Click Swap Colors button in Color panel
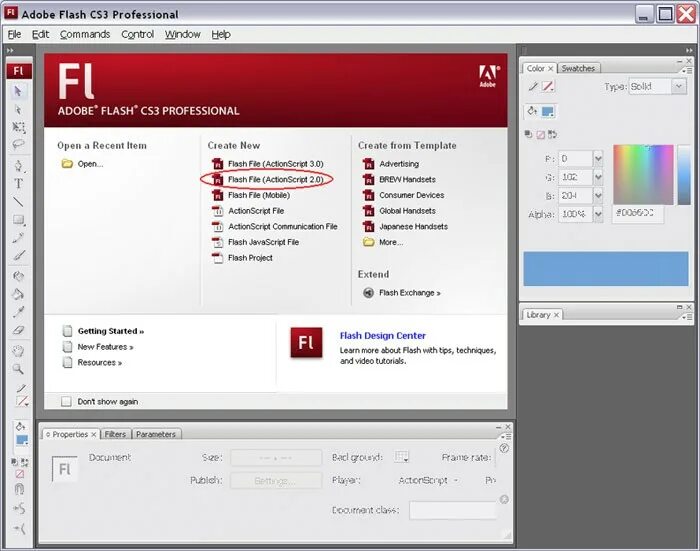This screenshot has height=551, width=700. click(553, 134)
